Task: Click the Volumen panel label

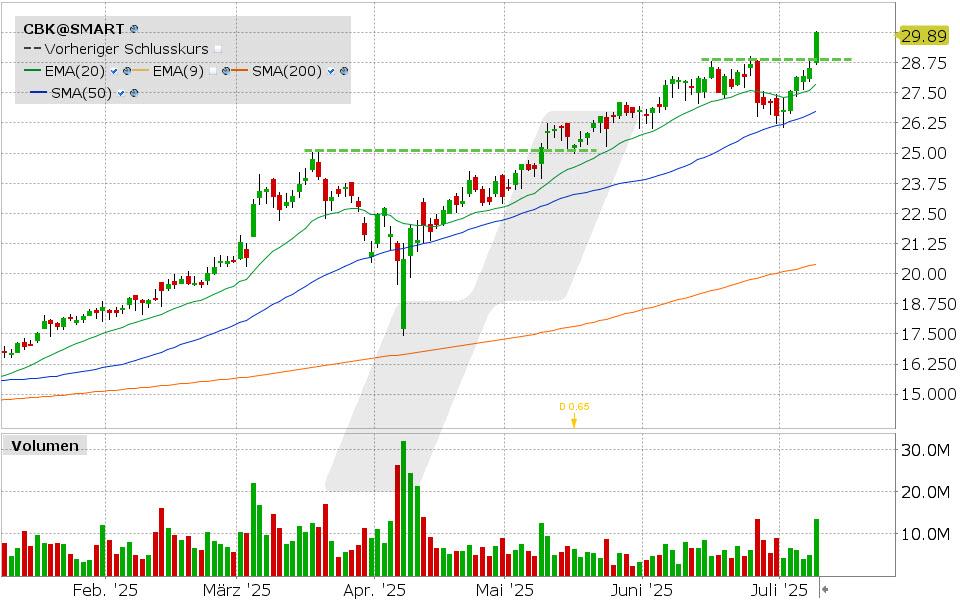Action: [45, 446]
